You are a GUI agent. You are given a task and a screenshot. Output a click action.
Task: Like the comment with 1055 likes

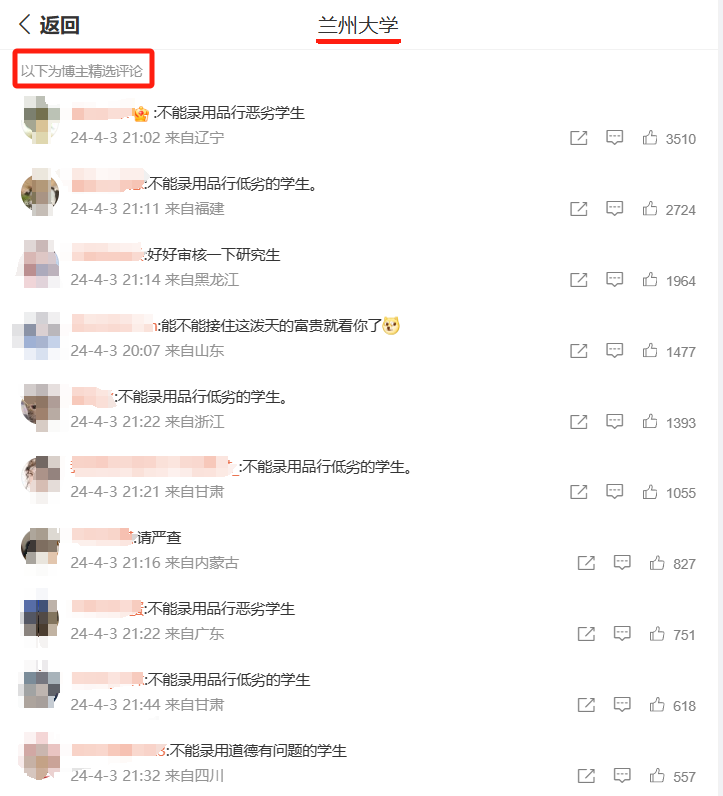tap(650, 492)
